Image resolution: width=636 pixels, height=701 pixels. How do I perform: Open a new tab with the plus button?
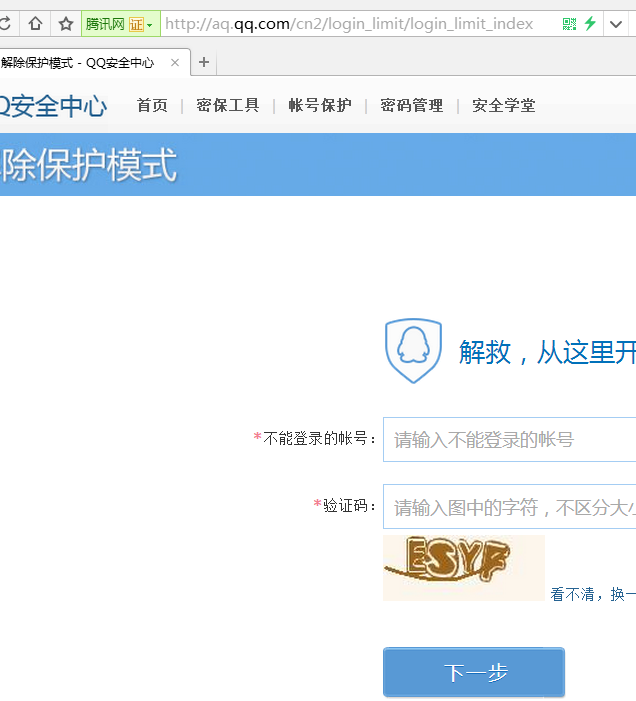(204, 62)
